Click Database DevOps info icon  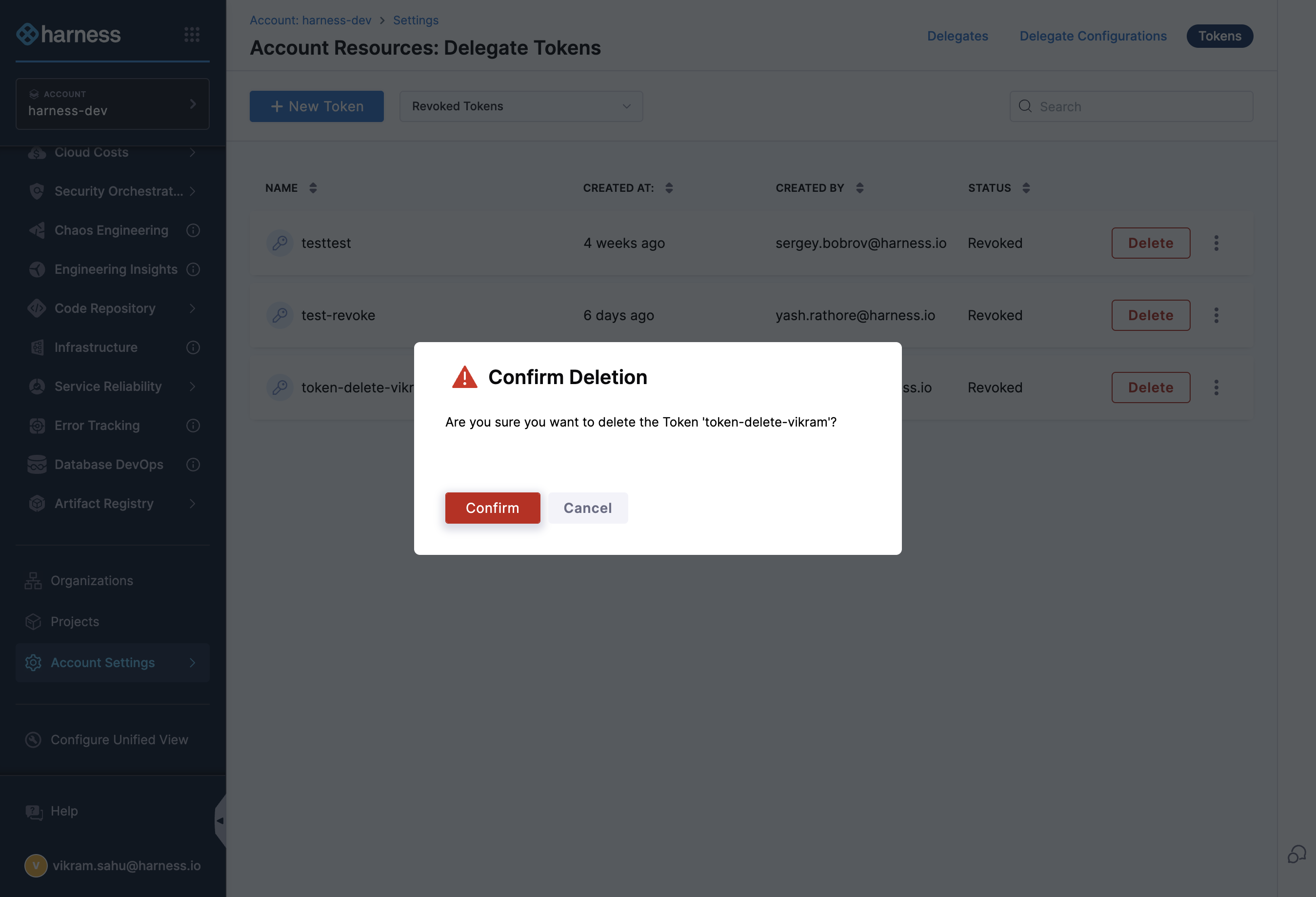tap(193, 465)
